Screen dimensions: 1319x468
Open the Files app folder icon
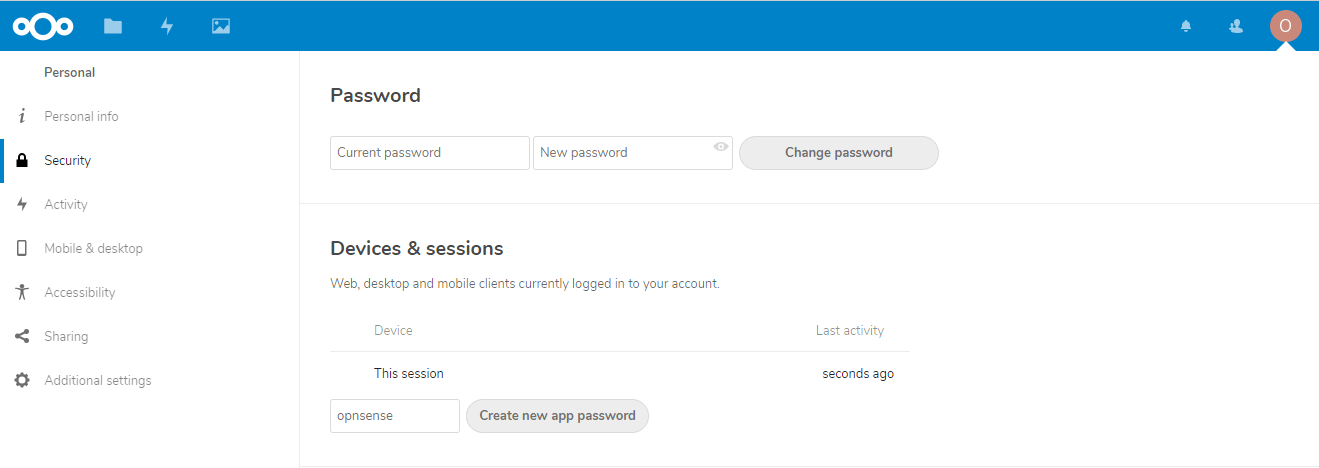click(113, 26)
